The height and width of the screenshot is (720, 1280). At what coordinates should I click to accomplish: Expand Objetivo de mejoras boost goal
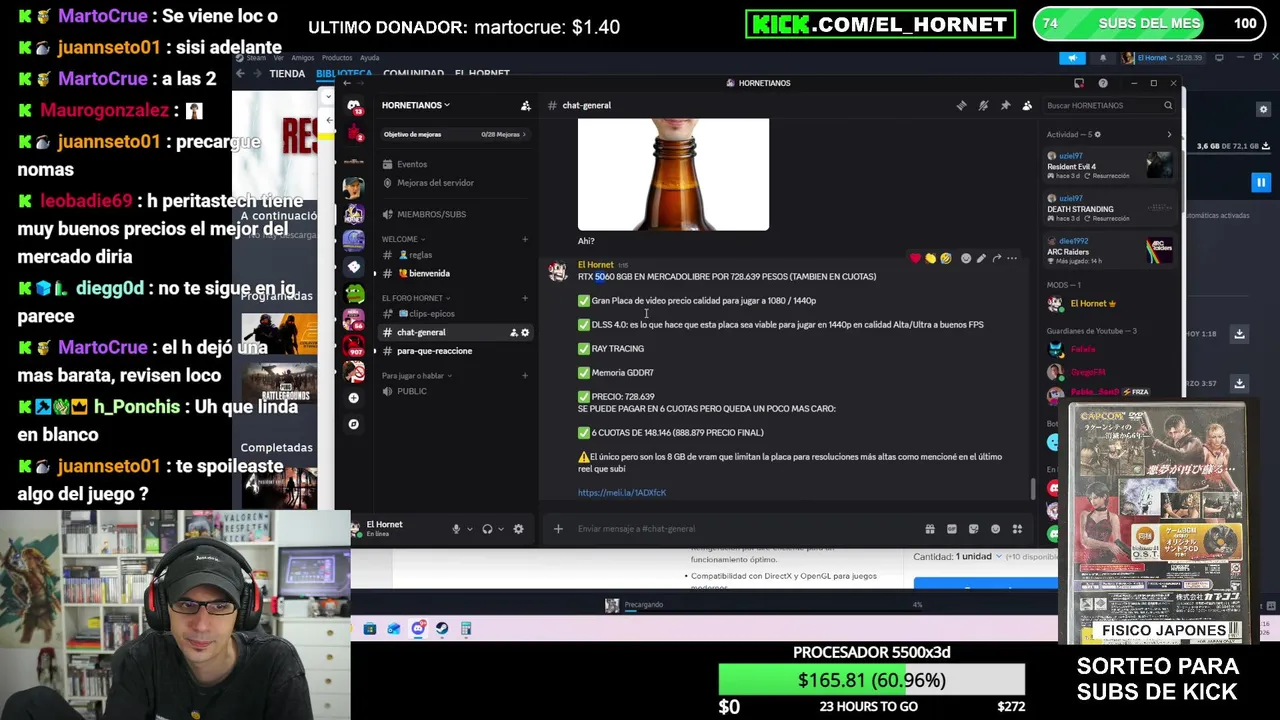click(455, 134)
